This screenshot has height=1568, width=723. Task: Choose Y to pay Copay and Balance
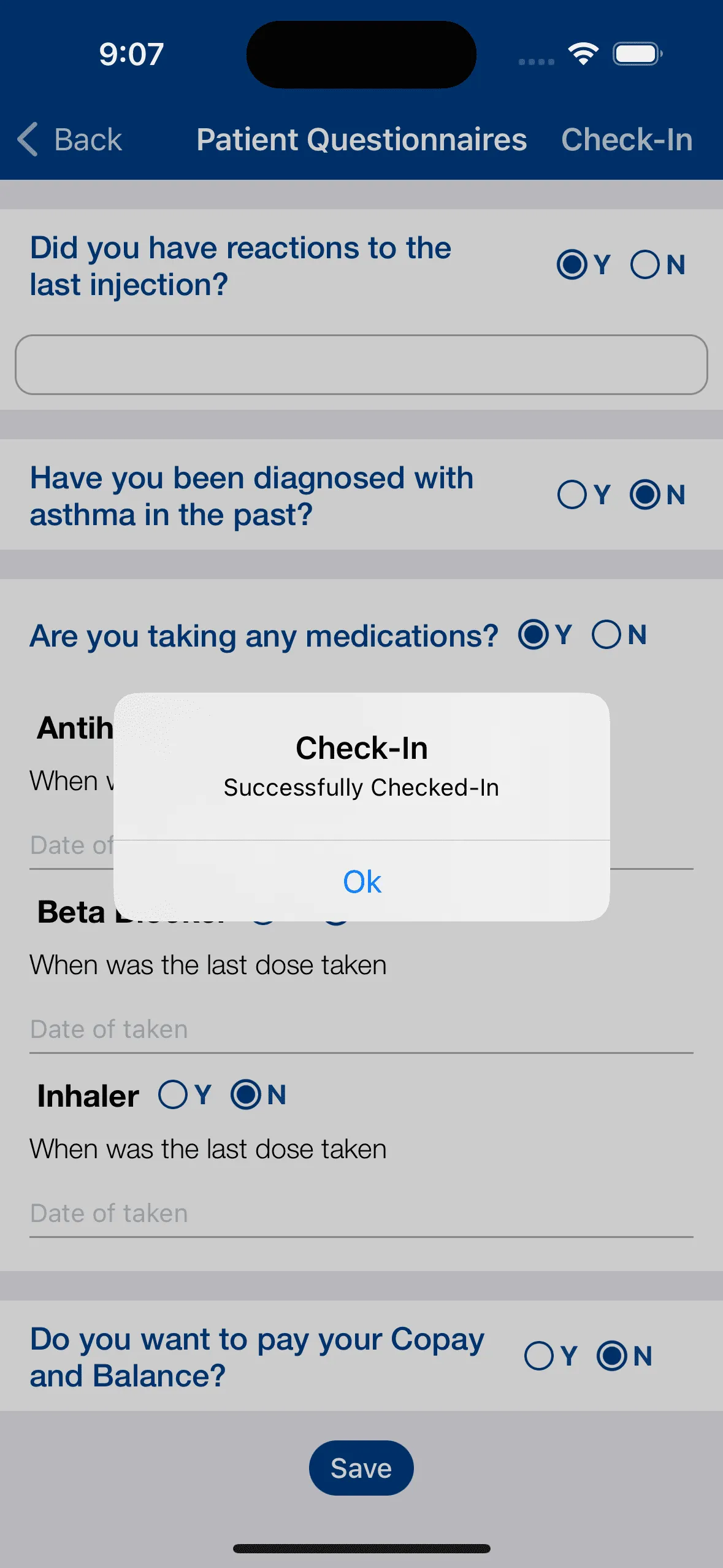540,1356
